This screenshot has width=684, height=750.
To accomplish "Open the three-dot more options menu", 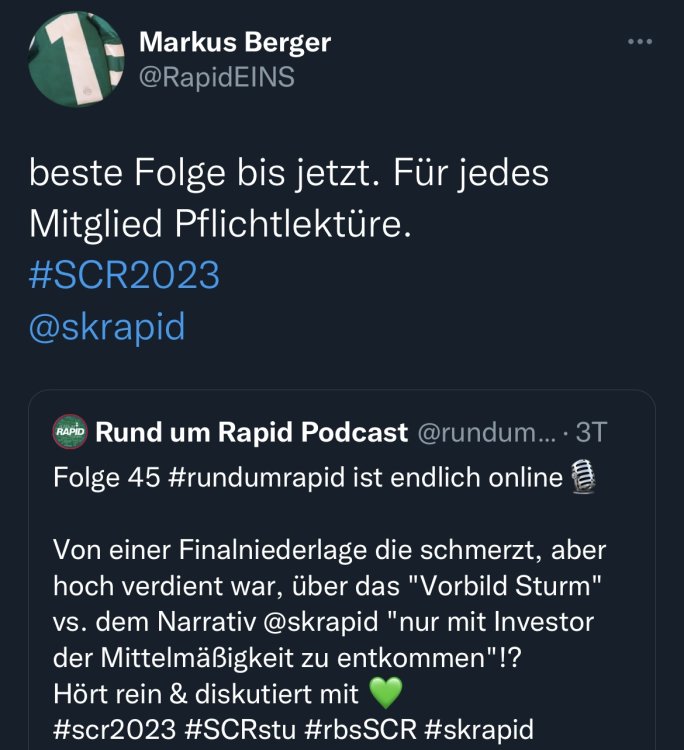I will coord(639,42).
